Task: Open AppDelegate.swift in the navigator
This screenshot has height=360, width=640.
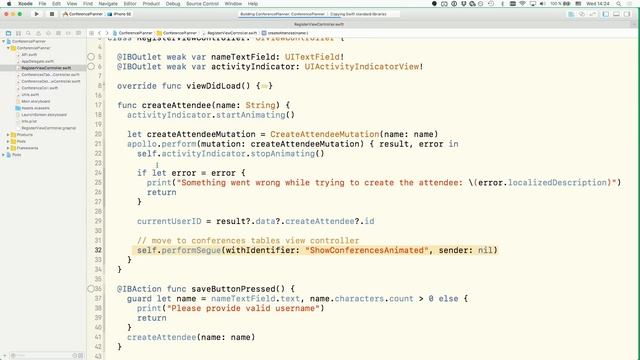Action: (37, 61)
